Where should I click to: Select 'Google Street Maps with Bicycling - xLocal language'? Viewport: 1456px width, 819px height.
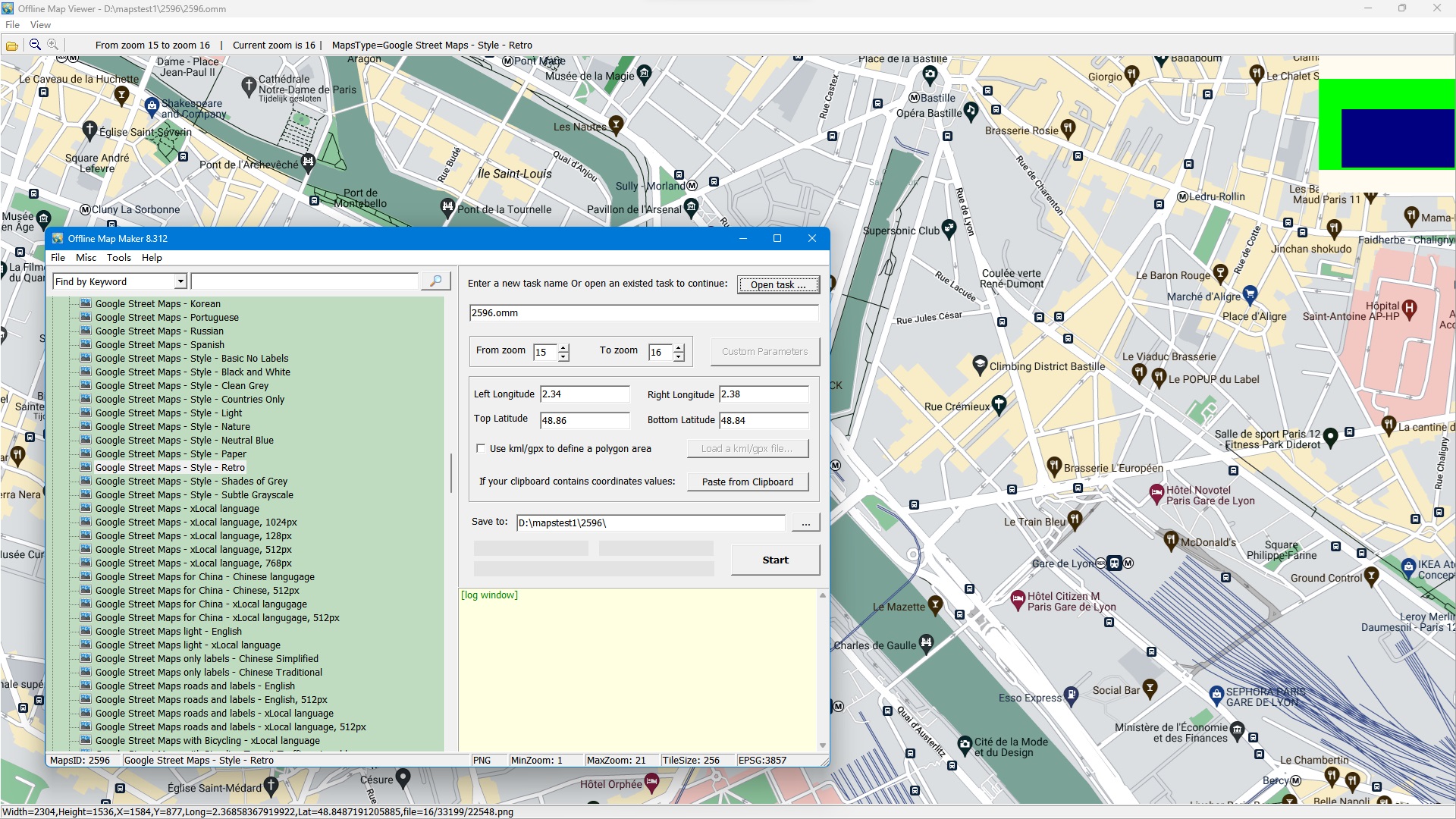[x=208, y=740]
